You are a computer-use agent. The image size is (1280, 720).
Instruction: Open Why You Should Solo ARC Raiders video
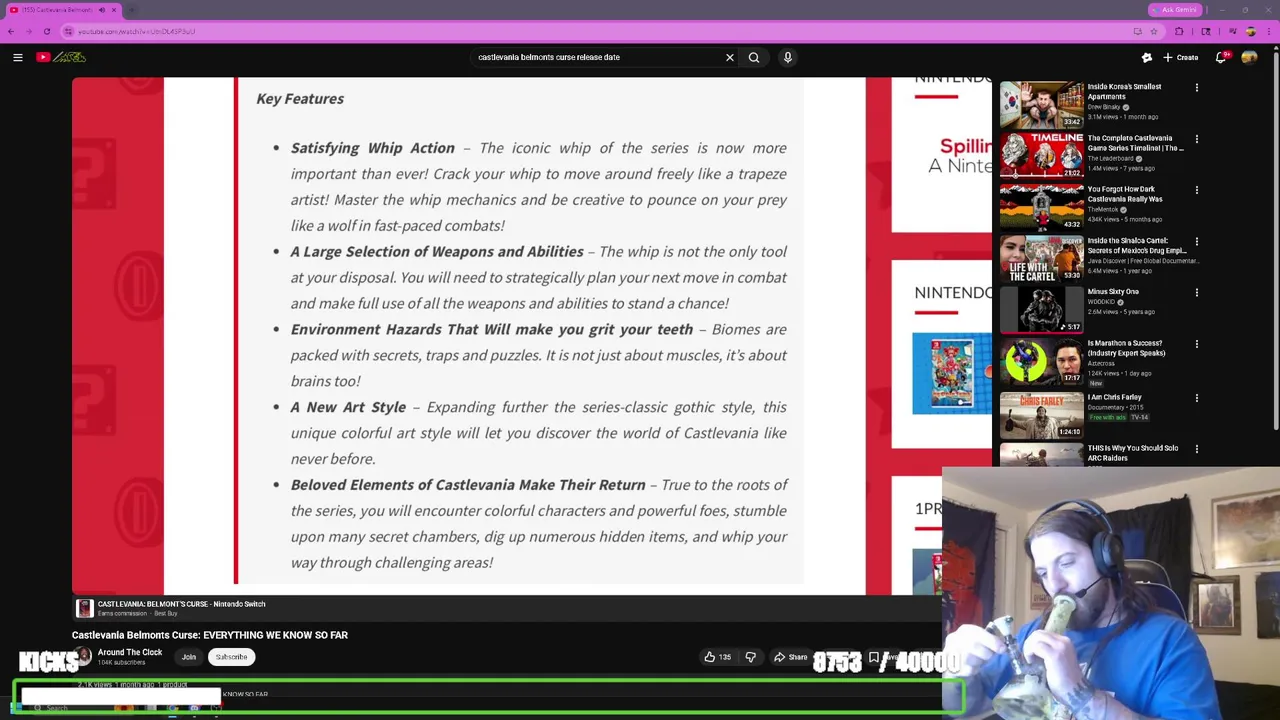1133,453
